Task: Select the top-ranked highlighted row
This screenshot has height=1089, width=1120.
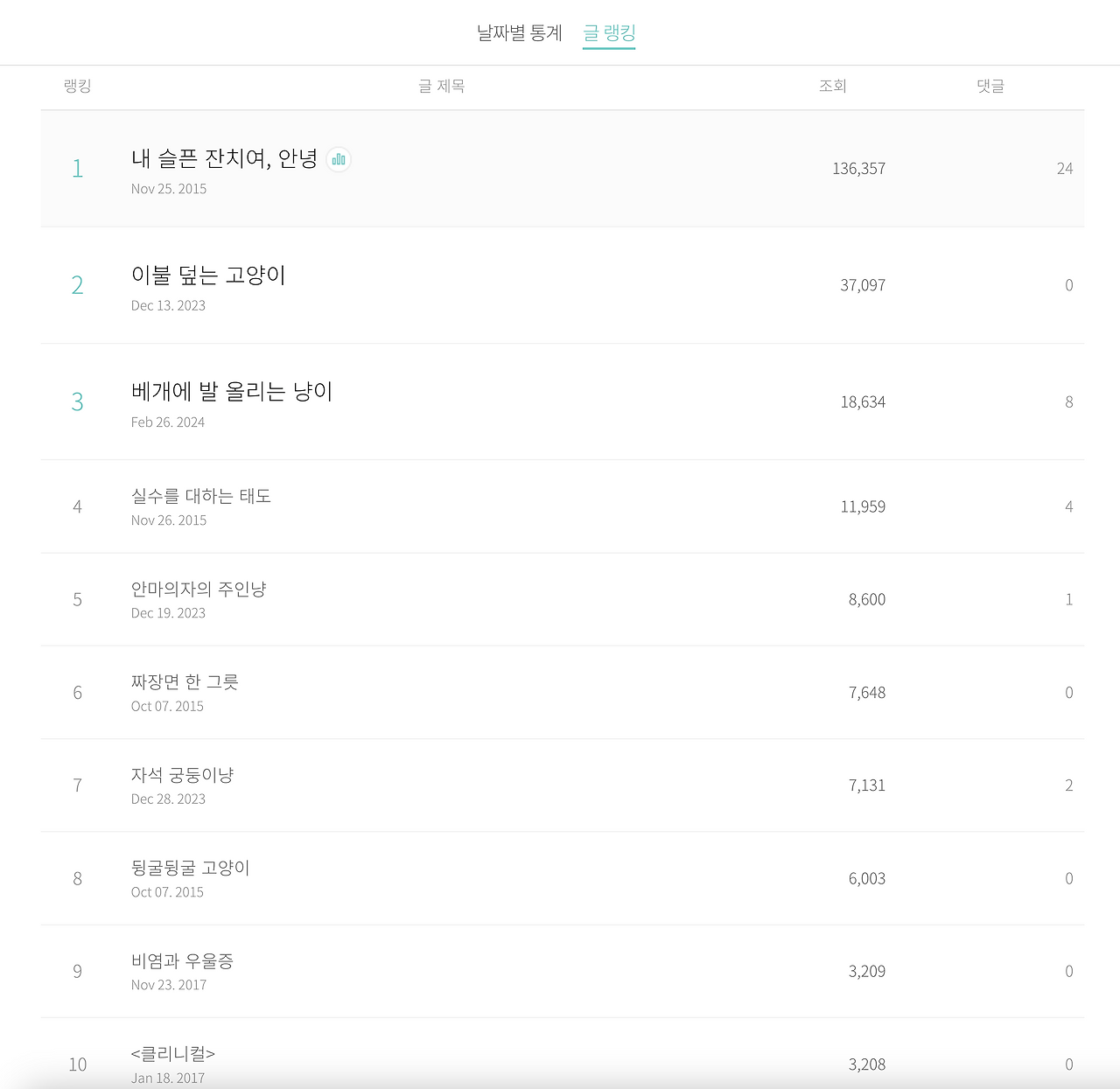Action: pos(560,168)
